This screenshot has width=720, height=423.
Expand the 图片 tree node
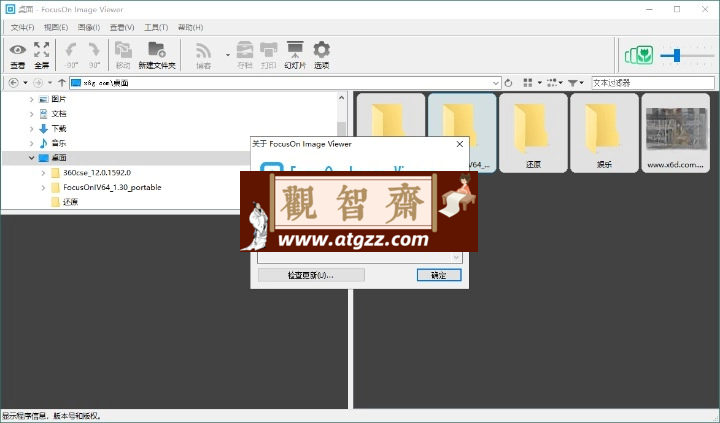click(x=31, y=99)
